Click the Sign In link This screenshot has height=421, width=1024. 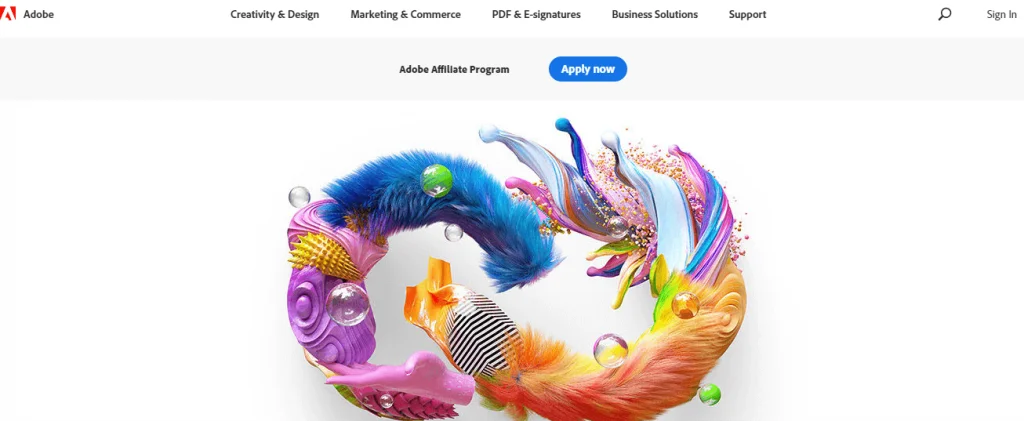(1001, 14)
